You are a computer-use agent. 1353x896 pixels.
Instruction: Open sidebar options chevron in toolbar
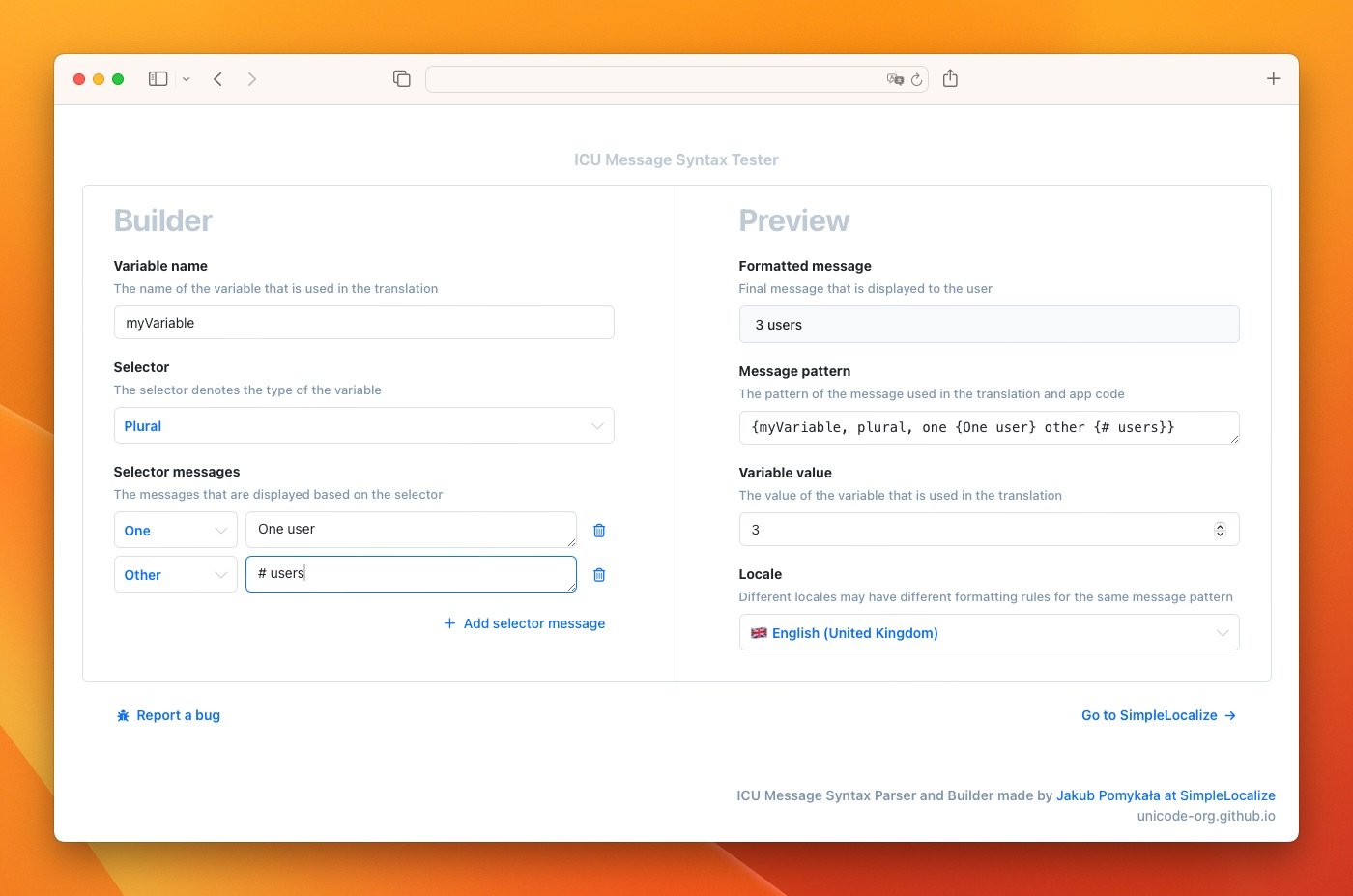pyautogui.click(x=187, y=79)
